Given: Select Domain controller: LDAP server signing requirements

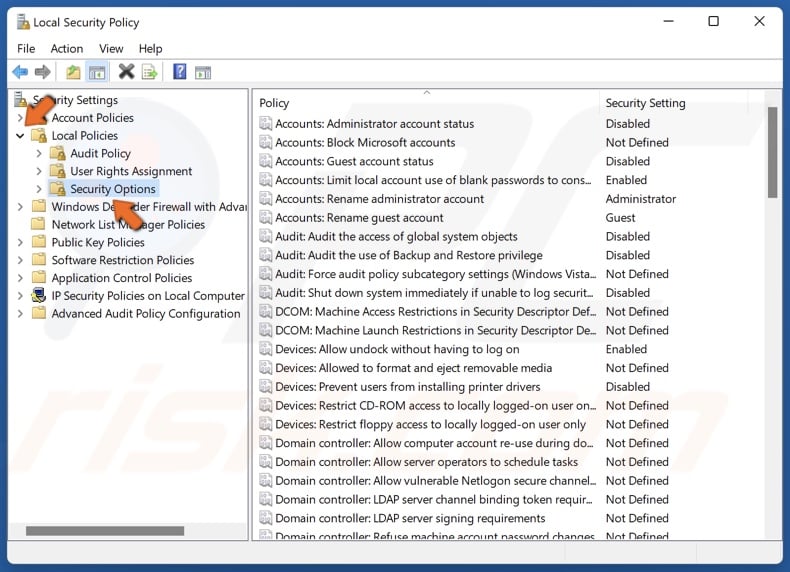Looking at the screenshot, I should click(x=410, y=518).
